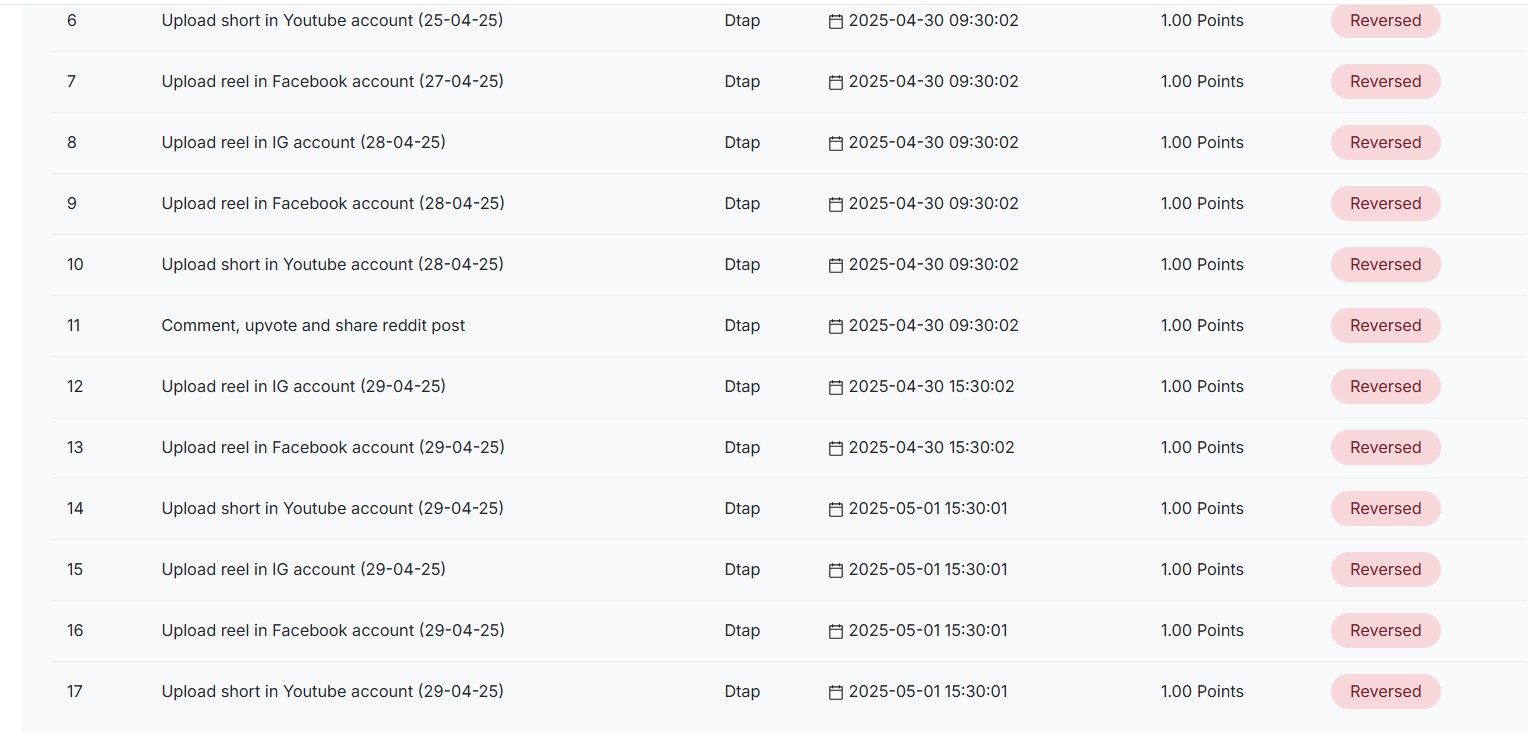
Task: Select 'Upload reel in Facebook account (27-04-25)'
Action: click(332, 81)
